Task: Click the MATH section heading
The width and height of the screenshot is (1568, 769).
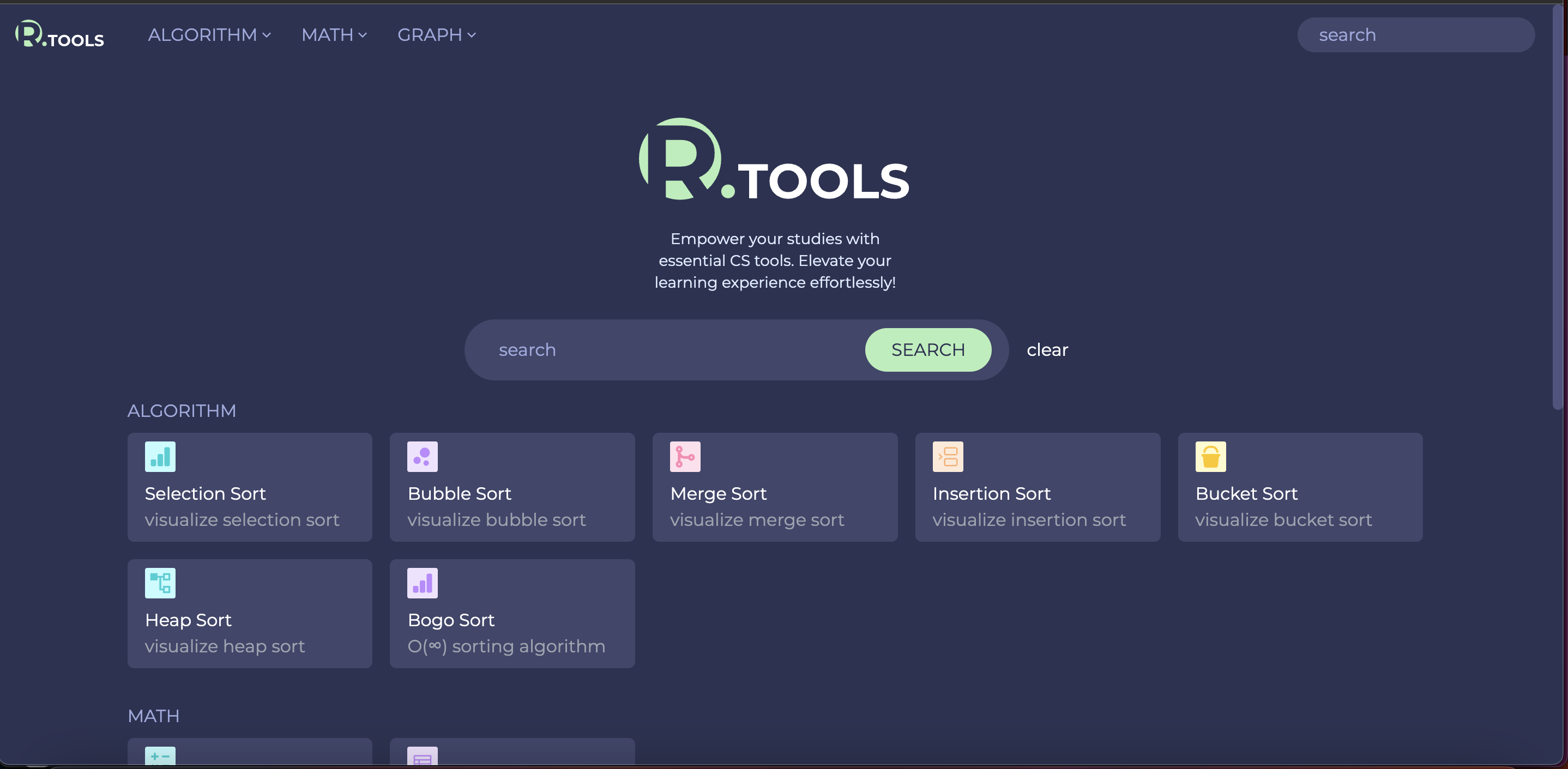Action: coord(153,716)
